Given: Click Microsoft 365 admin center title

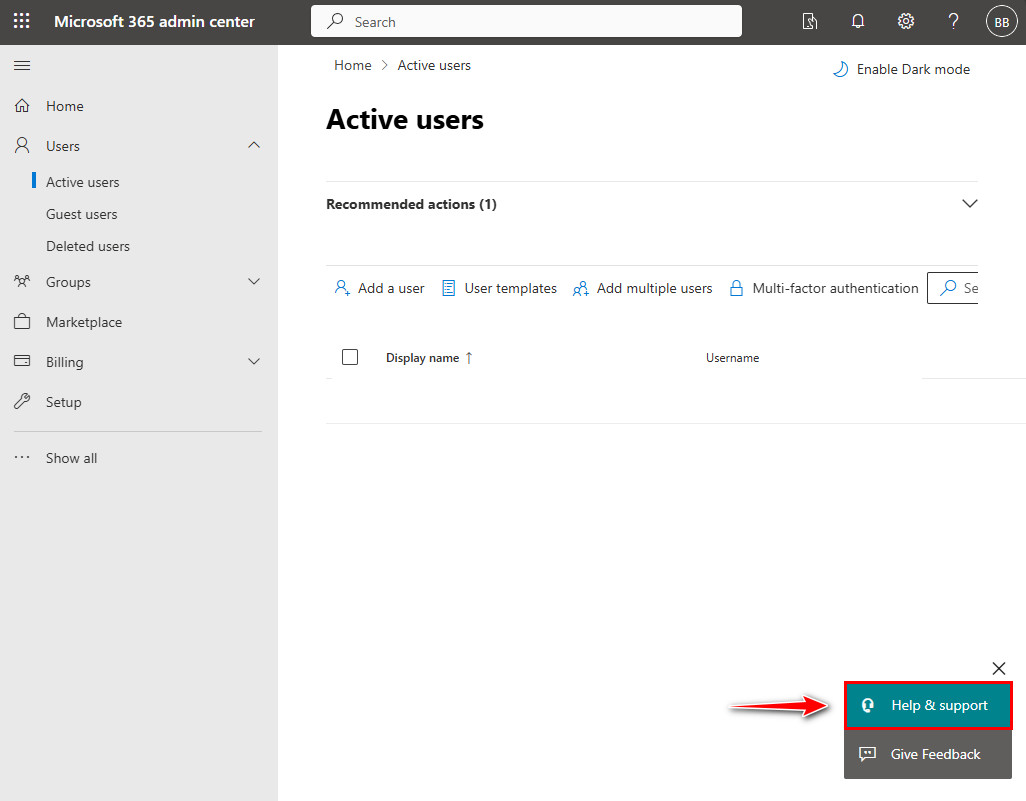Looking at the screenshot, I should point(154,22).
